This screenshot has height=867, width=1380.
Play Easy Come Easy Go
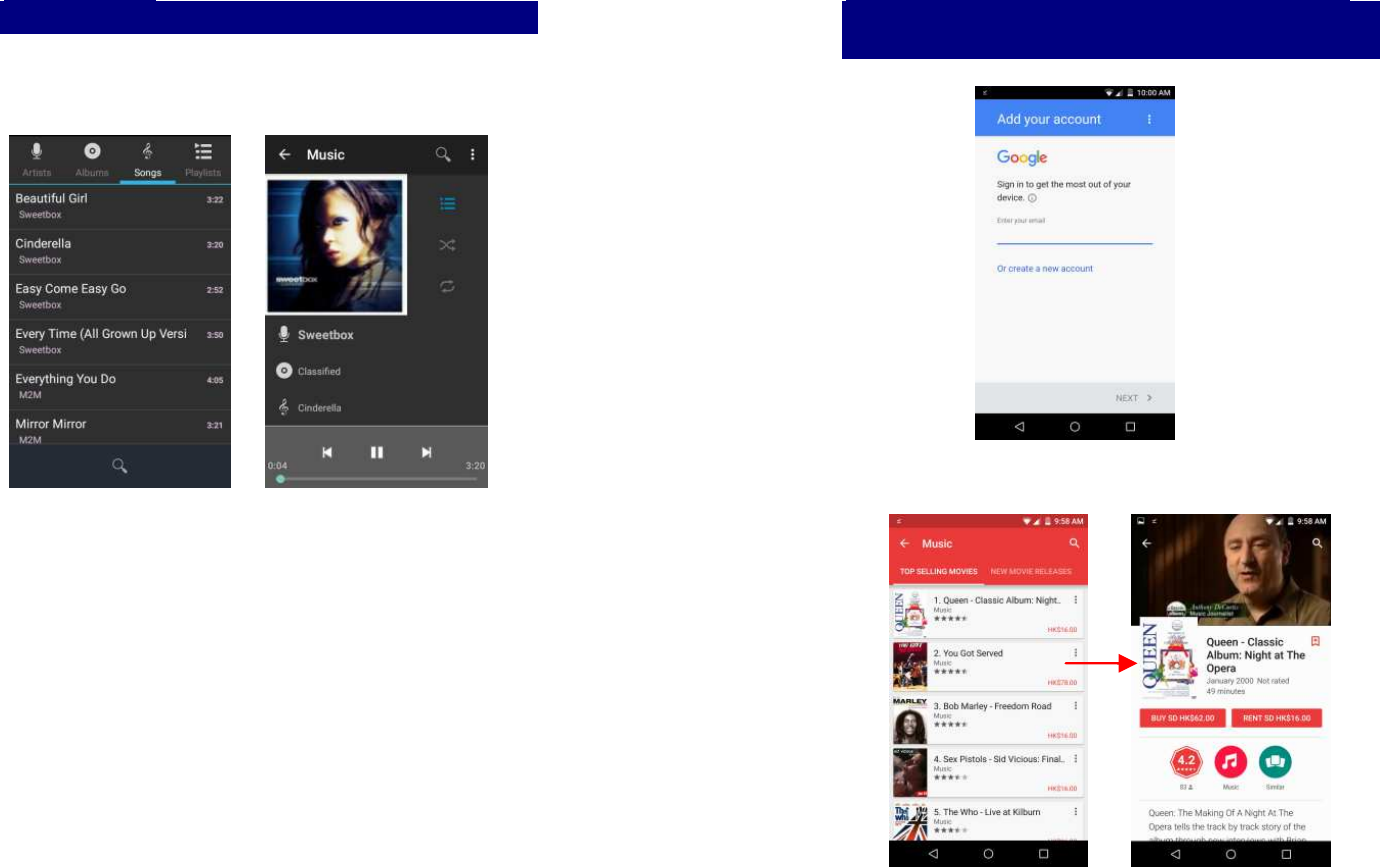120,297
